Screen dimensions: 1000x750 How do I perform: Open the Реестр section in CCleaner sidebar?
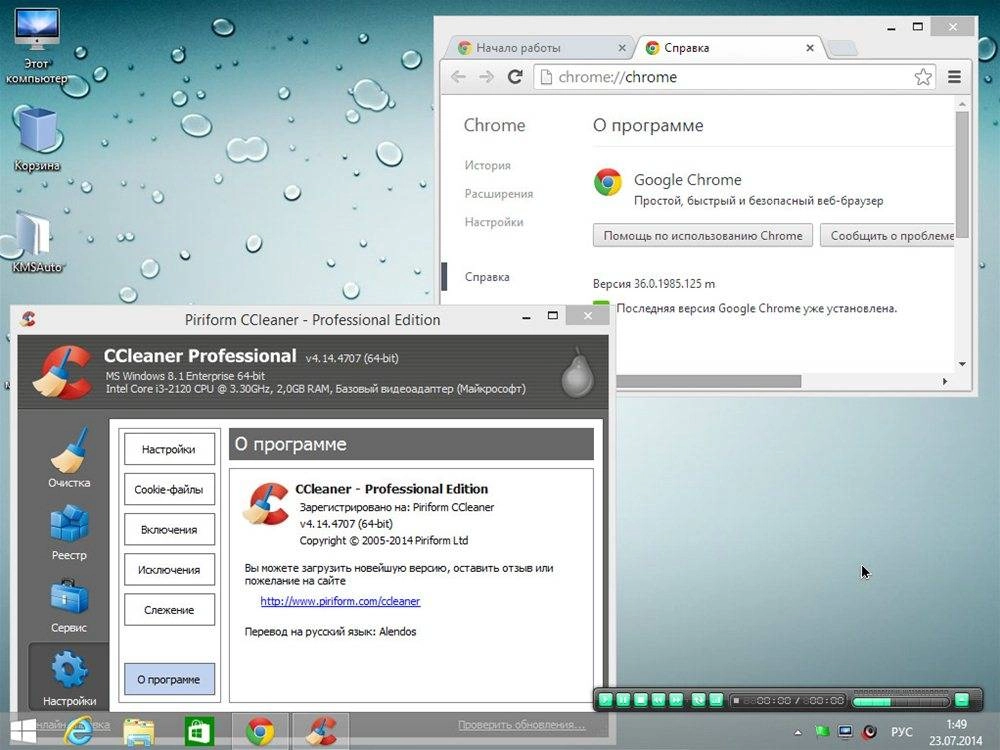click(69, 533)
